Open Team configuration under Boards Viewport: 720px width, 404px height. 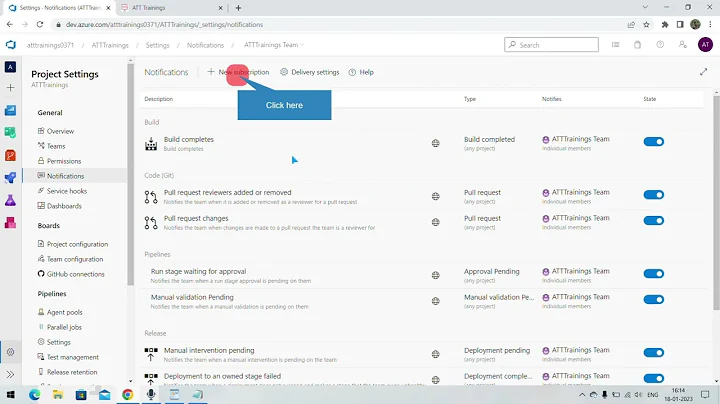pos(75,259)
